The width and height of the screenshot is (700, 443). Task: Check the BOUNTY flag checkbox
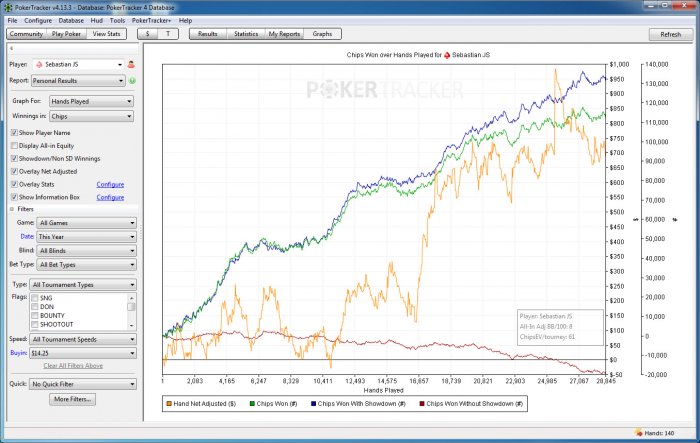[34, 316]
